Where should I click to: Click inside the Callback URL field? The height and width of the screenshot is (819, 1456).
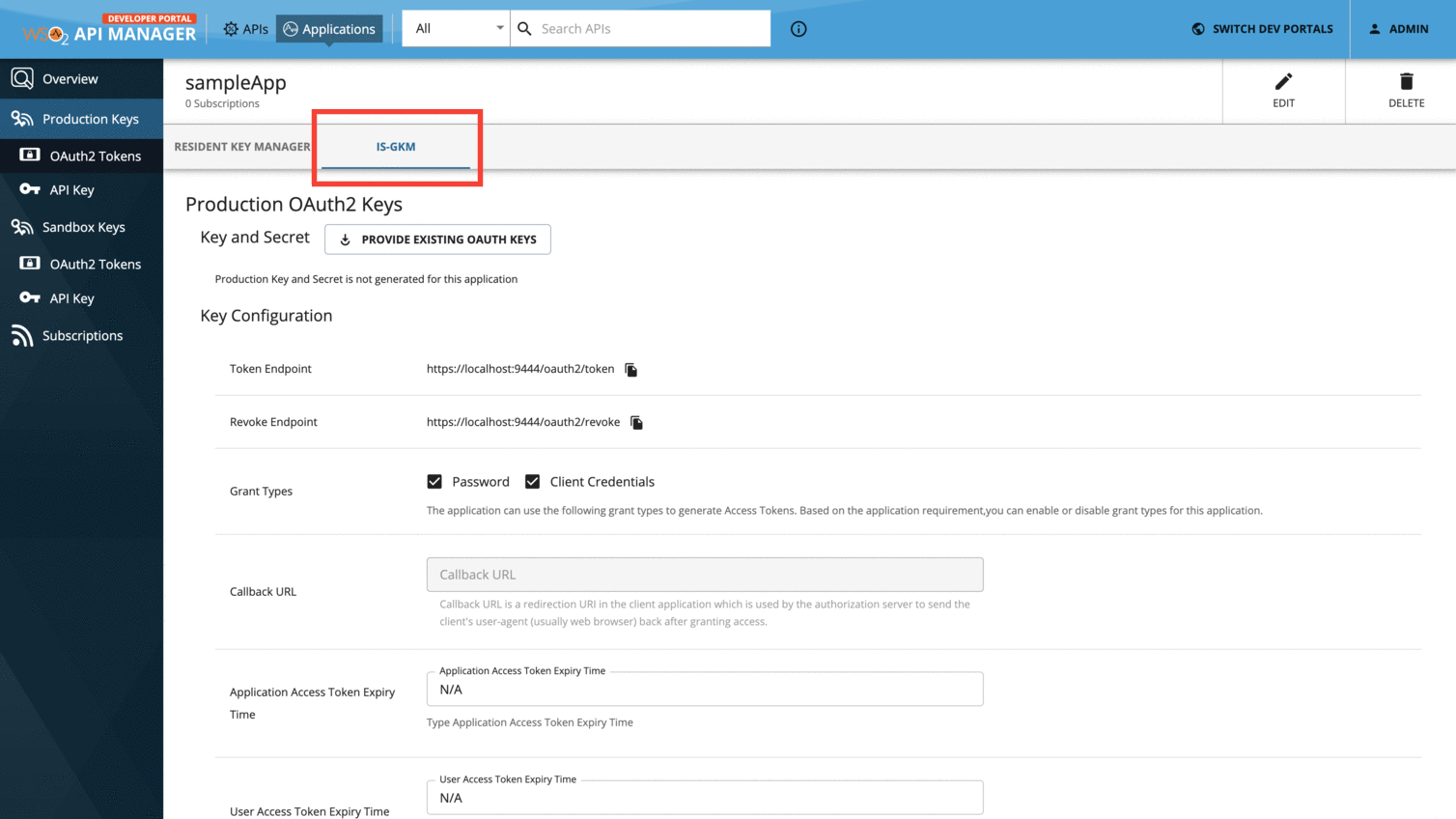(704, 574)
